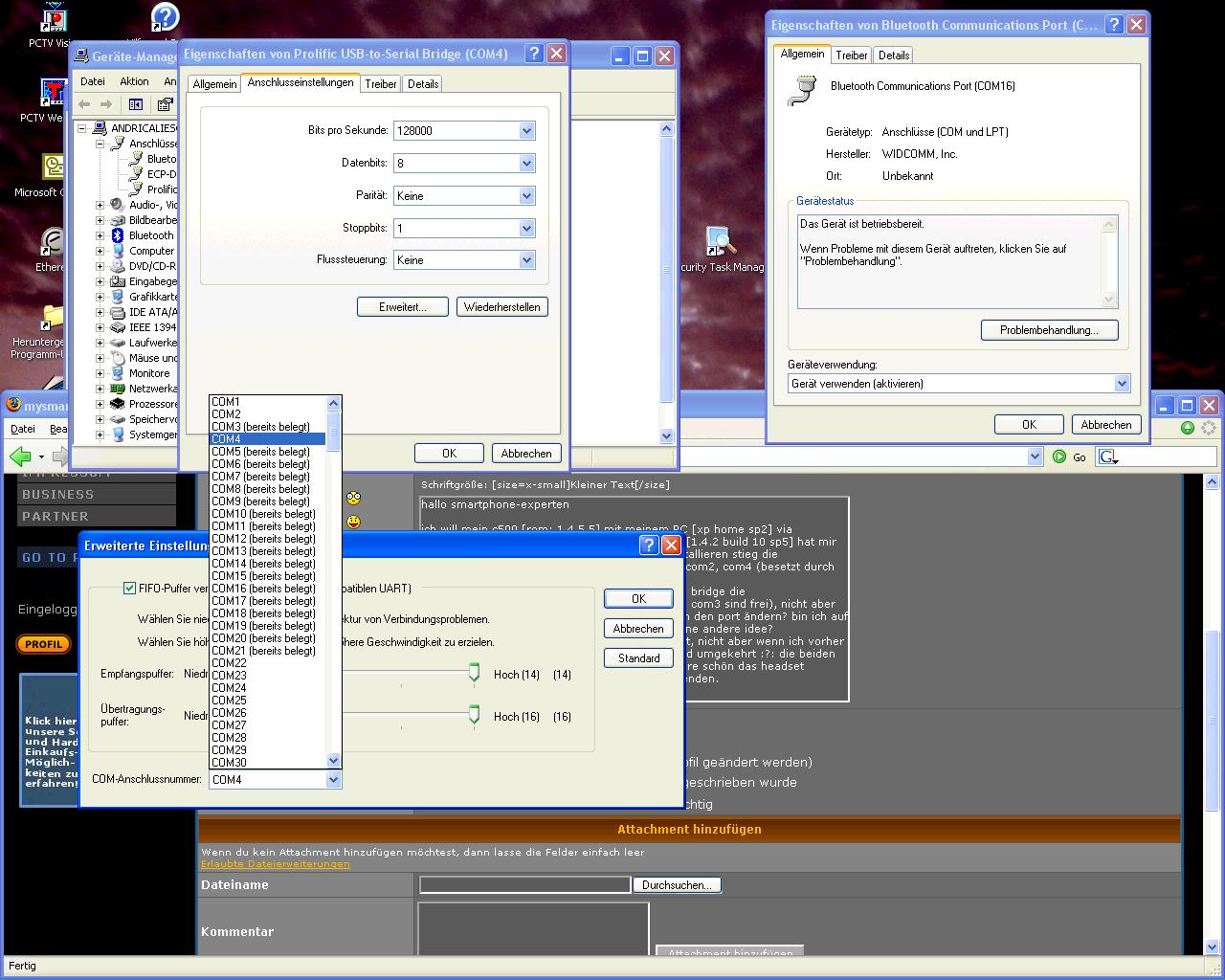The width and height of the screenshot is (1225, 980).
Task: Open the Bits pro Sekunde dropdown
Action: pos(526,131)
